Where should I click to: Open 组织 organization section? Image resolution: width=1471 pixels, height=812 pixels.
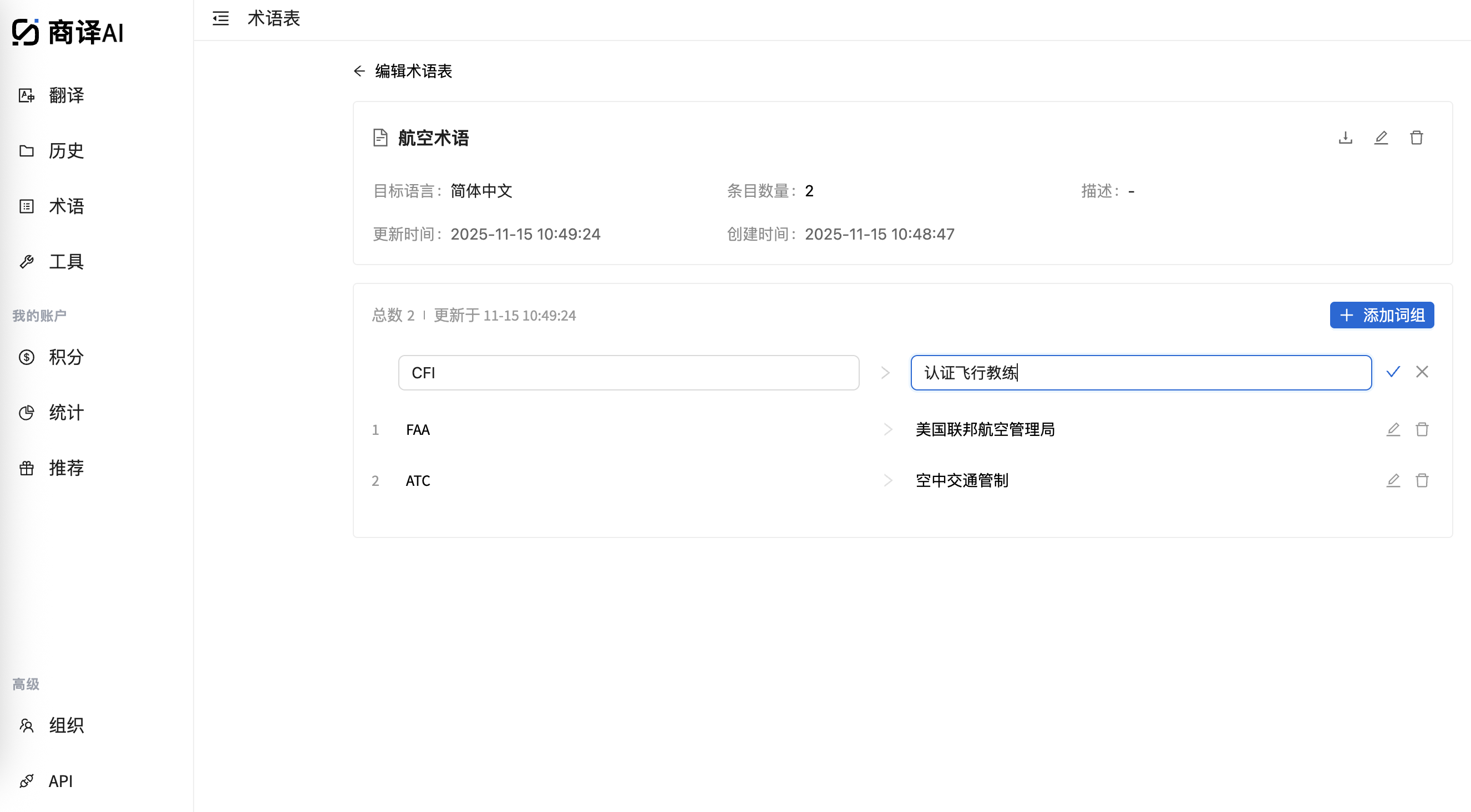coord(26,725)
